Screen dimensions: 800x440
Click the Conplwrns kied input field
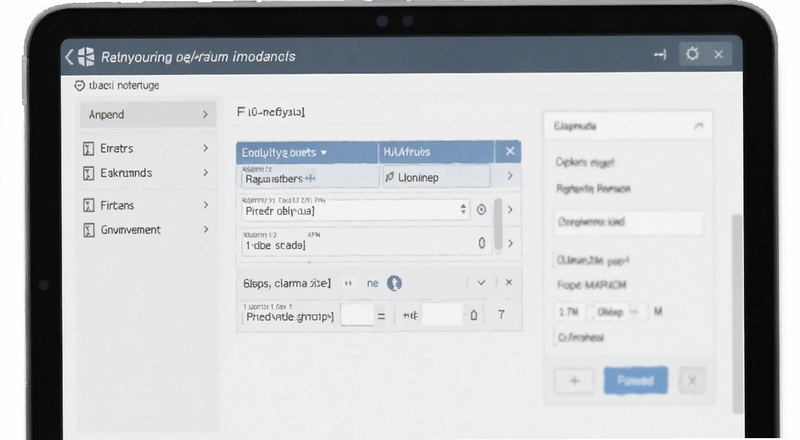click(629, 222)
